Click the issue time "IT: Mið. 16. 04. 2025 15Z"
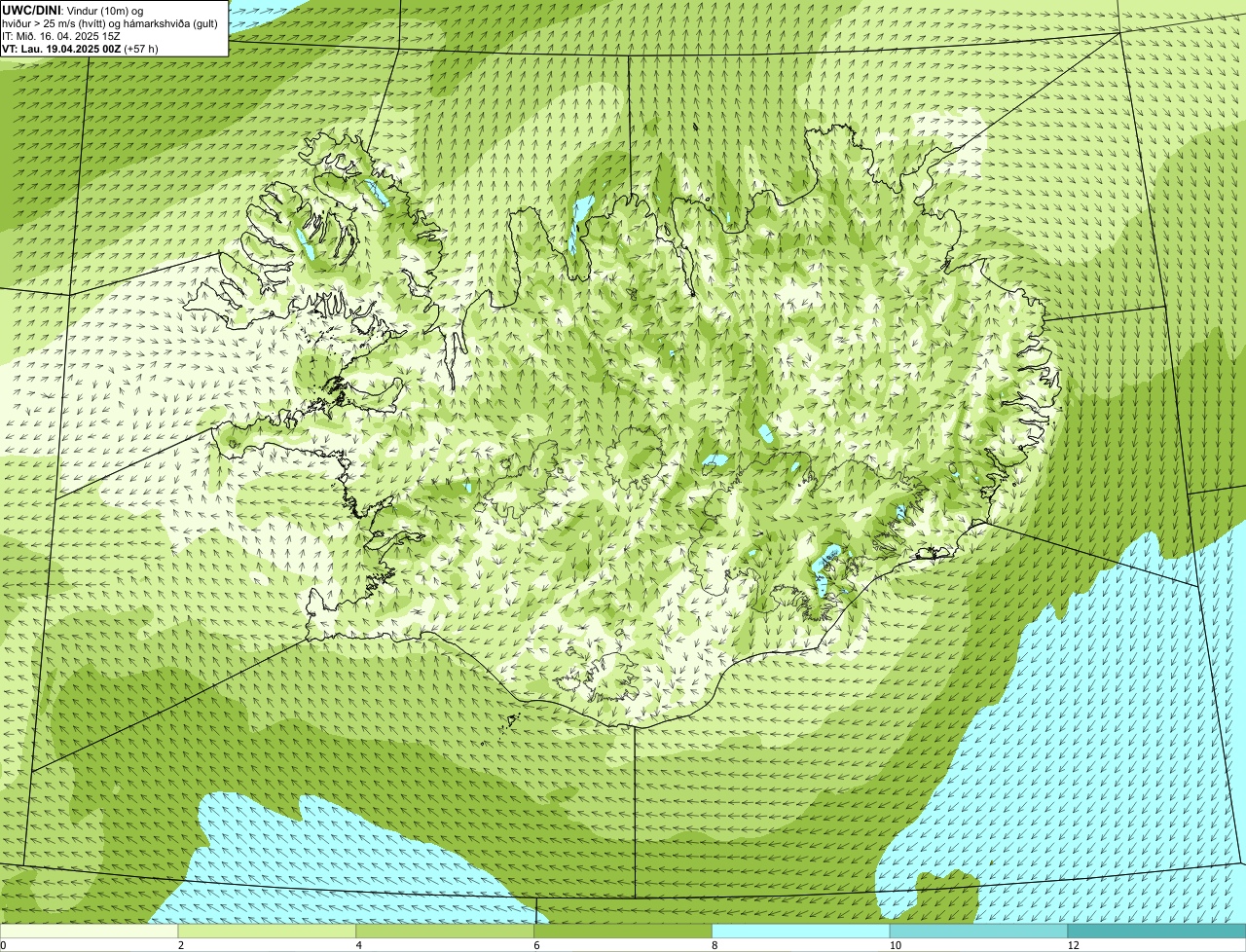This screenshot has width=1246, height=952. point(61,35)
